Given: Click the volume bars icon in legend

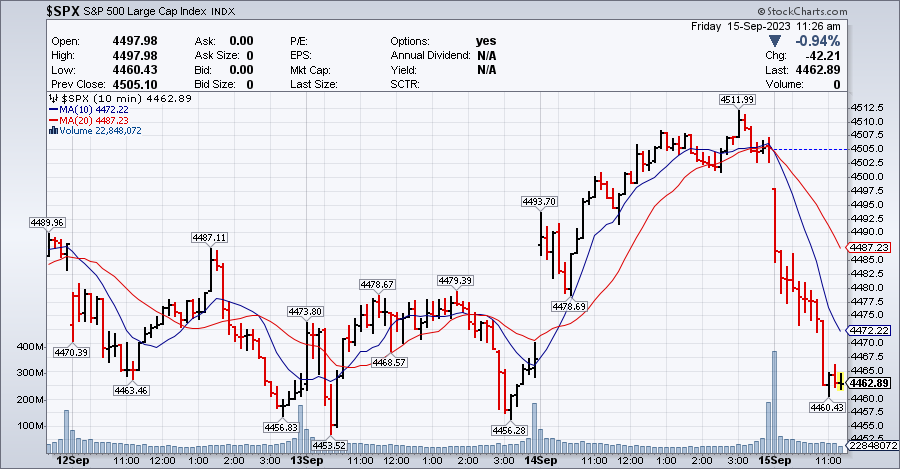Looking at the screenshot, I should 53,131.
